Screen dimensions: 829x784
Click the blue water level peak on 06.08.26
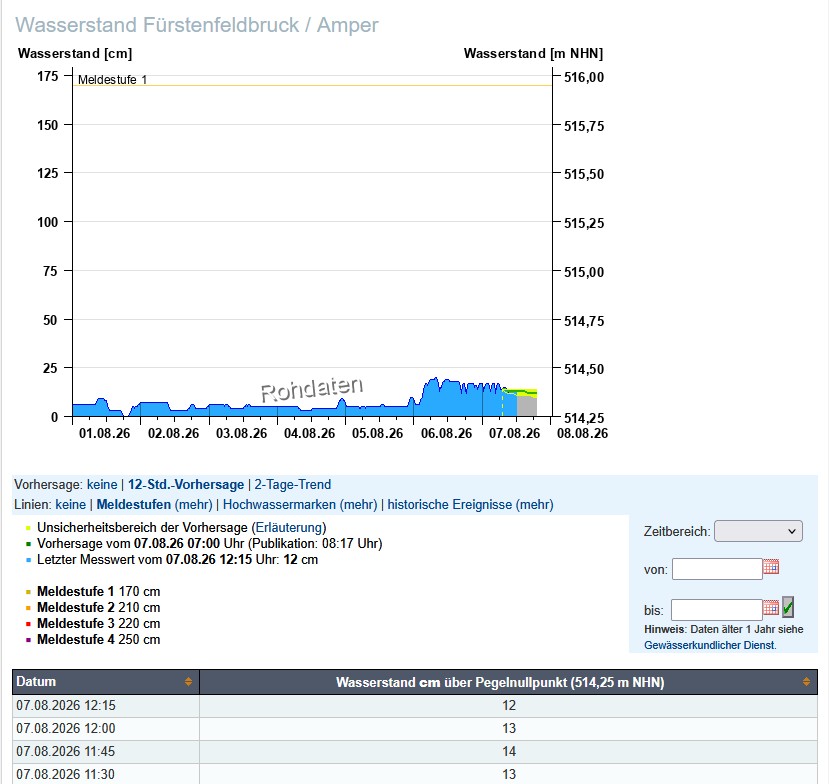pos(436,379)
